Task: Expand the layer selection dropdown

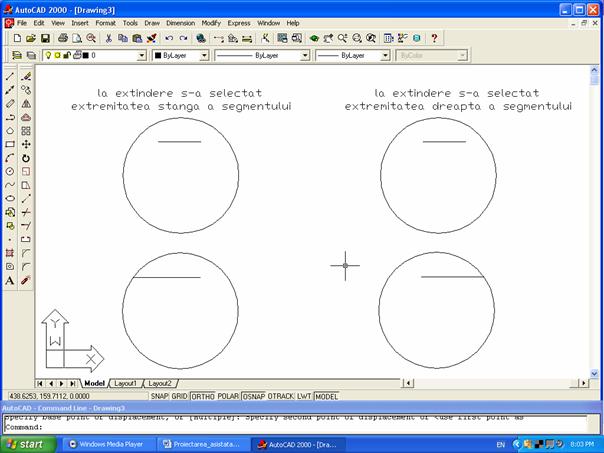Action: 141,56
